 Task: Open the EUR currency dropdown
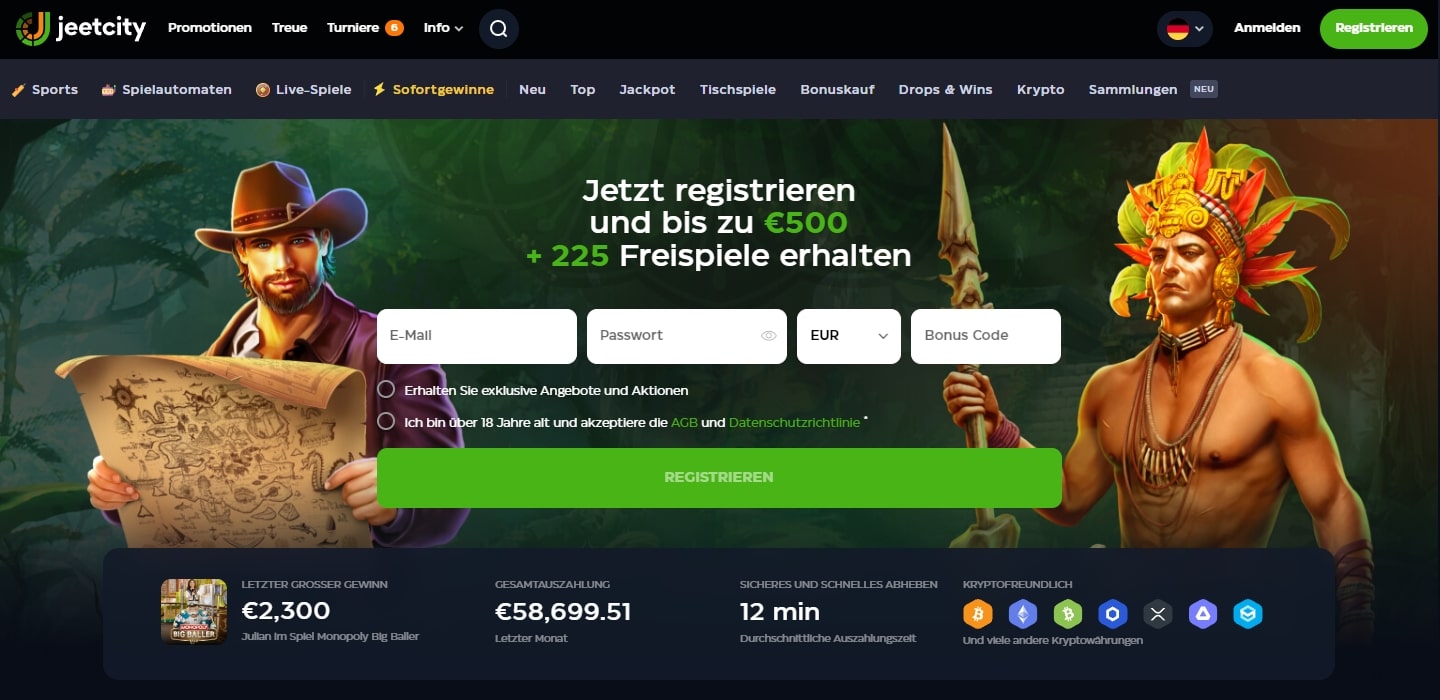849,336
